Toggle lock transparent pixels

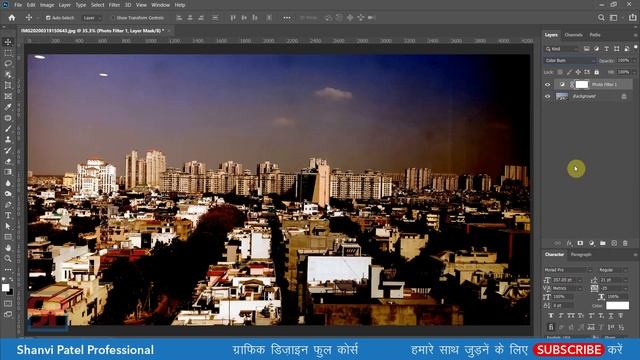click(560, 72)
